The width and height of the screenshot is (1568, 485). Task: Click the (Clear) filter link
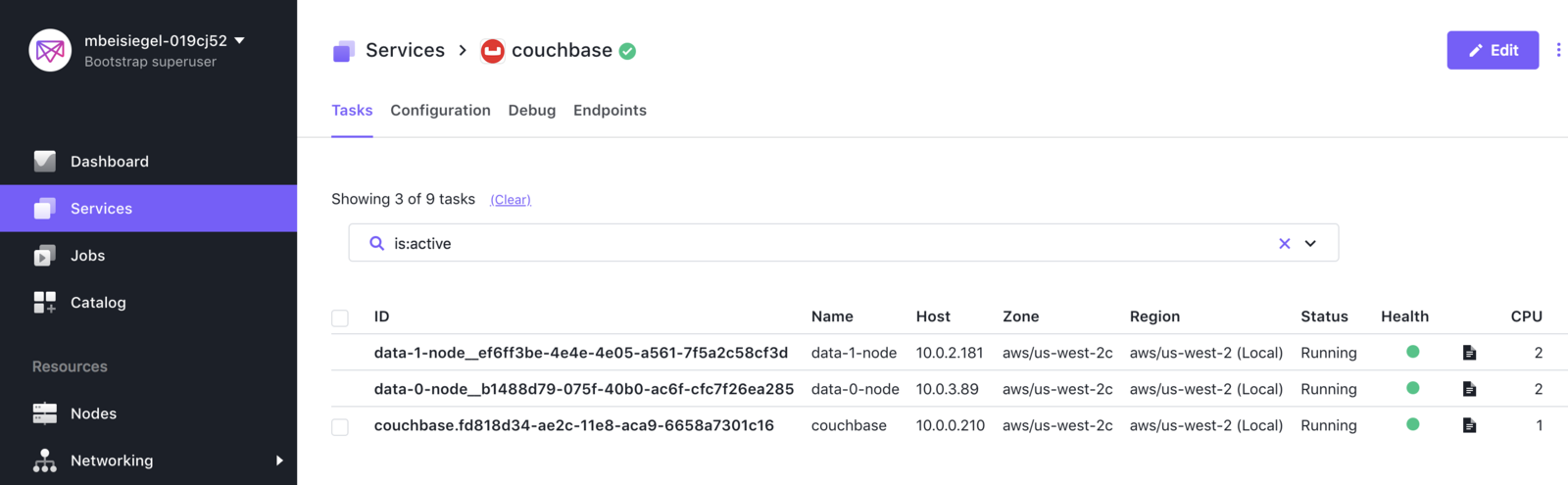point(511,200)
